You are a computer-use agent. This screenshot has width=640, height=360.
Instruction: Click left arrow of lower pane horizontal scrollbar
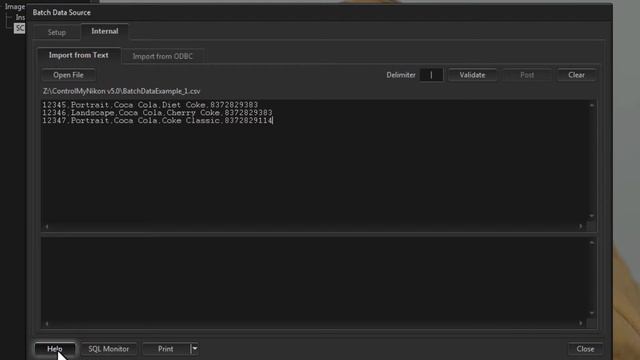tap(47, 324)
